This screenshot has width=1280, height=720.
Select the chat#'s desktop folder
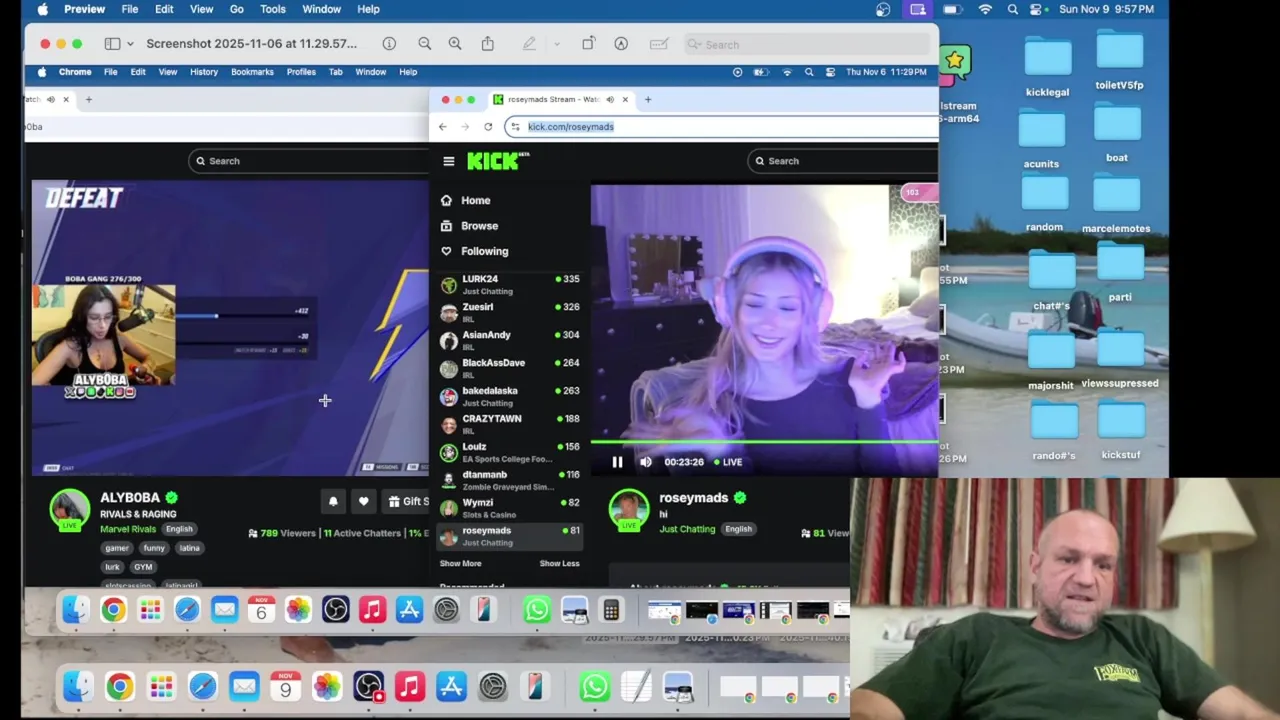click(1051, 281)
